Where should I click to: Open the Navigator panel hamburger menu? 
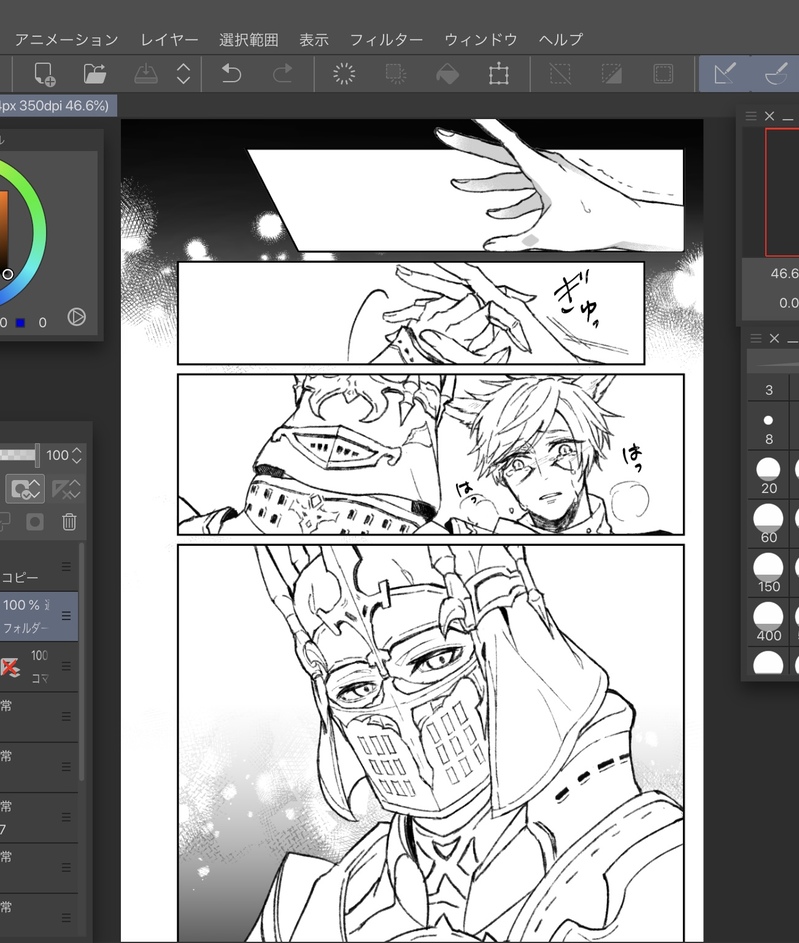pos(751,116)
